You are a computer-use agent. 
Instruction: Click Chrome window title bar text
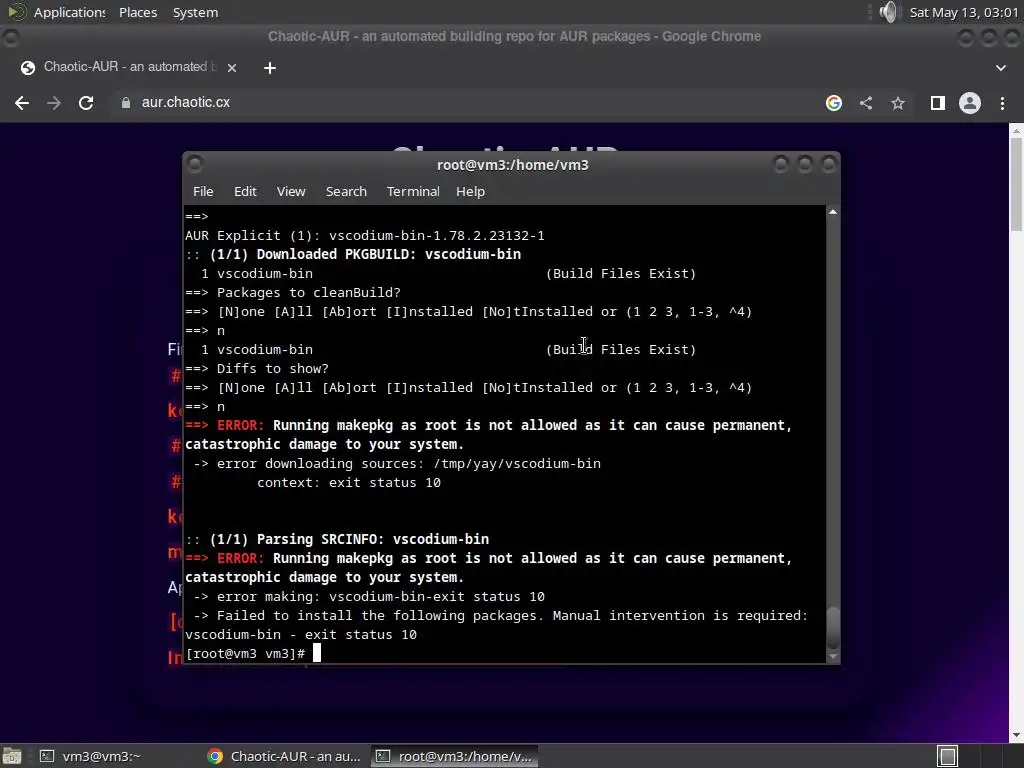(x=514, y=37)
